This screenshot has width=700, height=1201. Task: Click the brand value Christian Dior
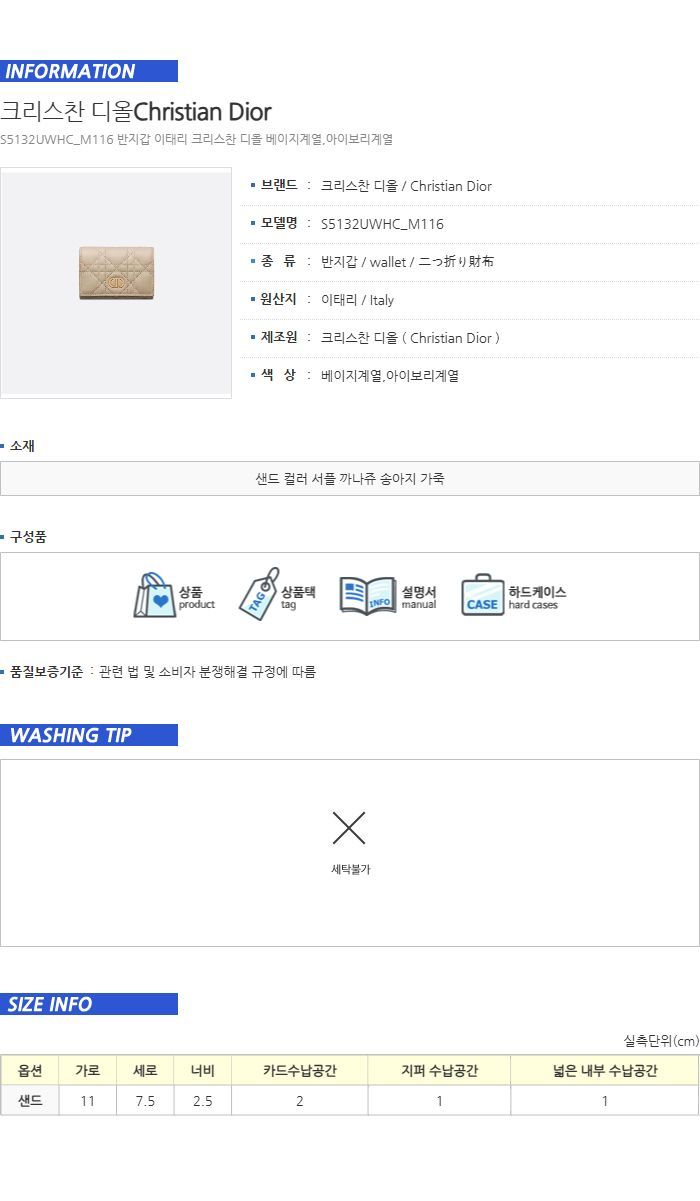(x=406, y=186)
